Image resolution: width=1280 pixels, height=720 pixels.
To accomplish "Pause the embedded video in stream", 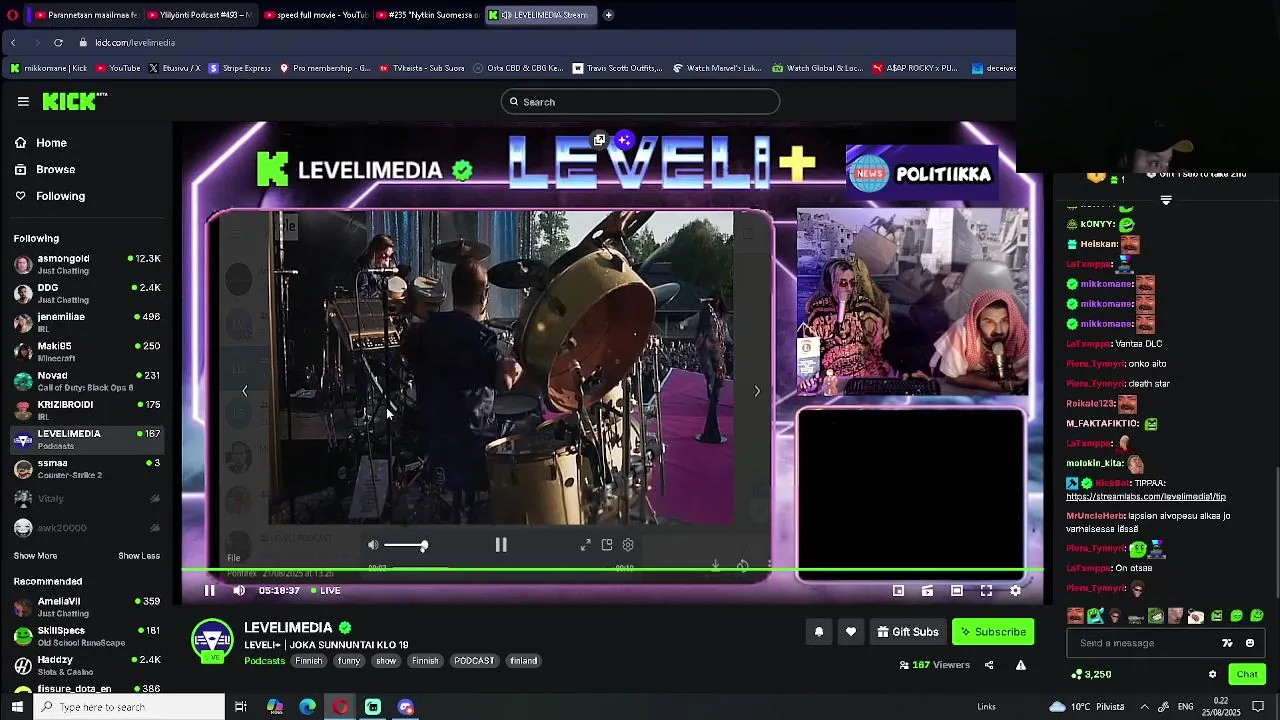I will point(501,545).
